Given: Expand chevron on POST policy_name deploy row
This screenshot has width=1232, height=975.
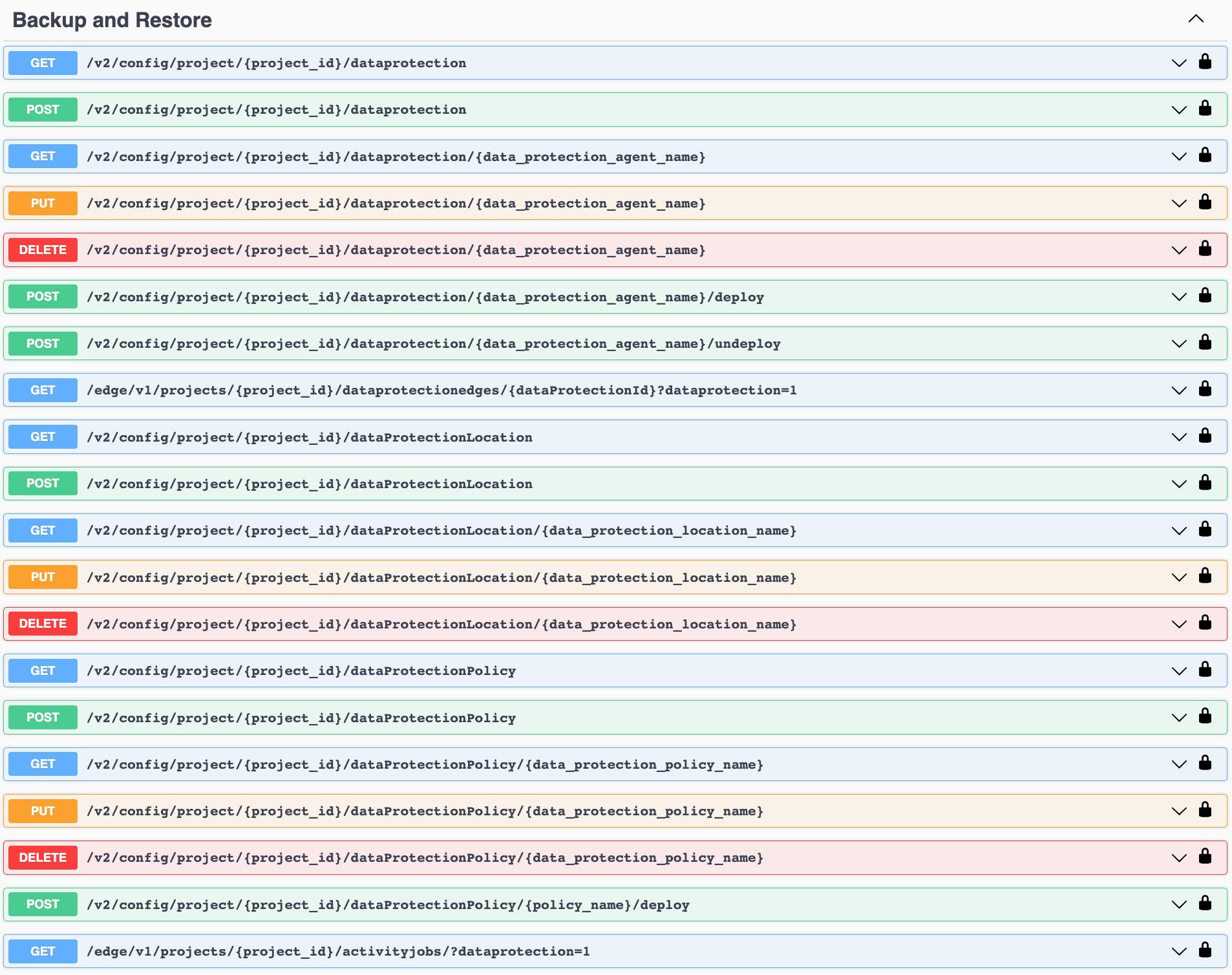Looking at the screenshot, I should 1179,905.
